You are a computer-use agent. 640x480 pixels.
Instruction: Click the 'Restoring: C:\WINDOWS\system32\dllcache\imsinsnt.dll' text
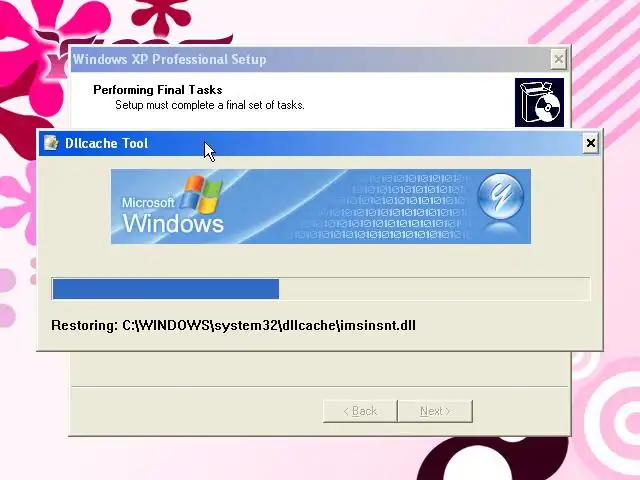pyautogui.click(x=233, y=325)
